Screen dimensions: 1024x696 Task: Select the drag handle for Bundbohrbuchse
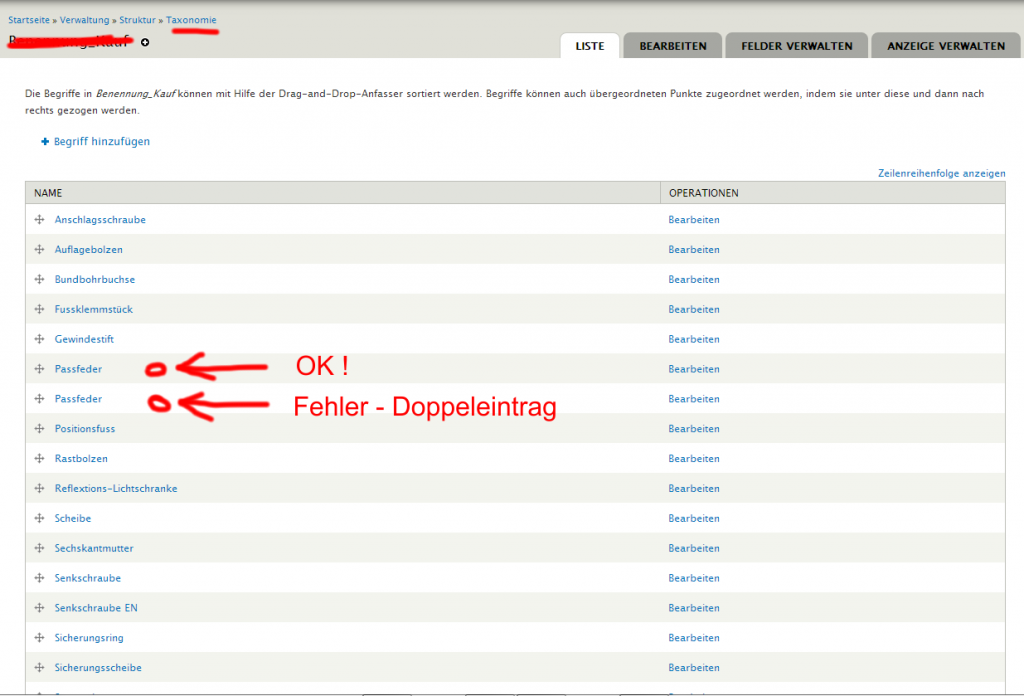click(40, 280)
